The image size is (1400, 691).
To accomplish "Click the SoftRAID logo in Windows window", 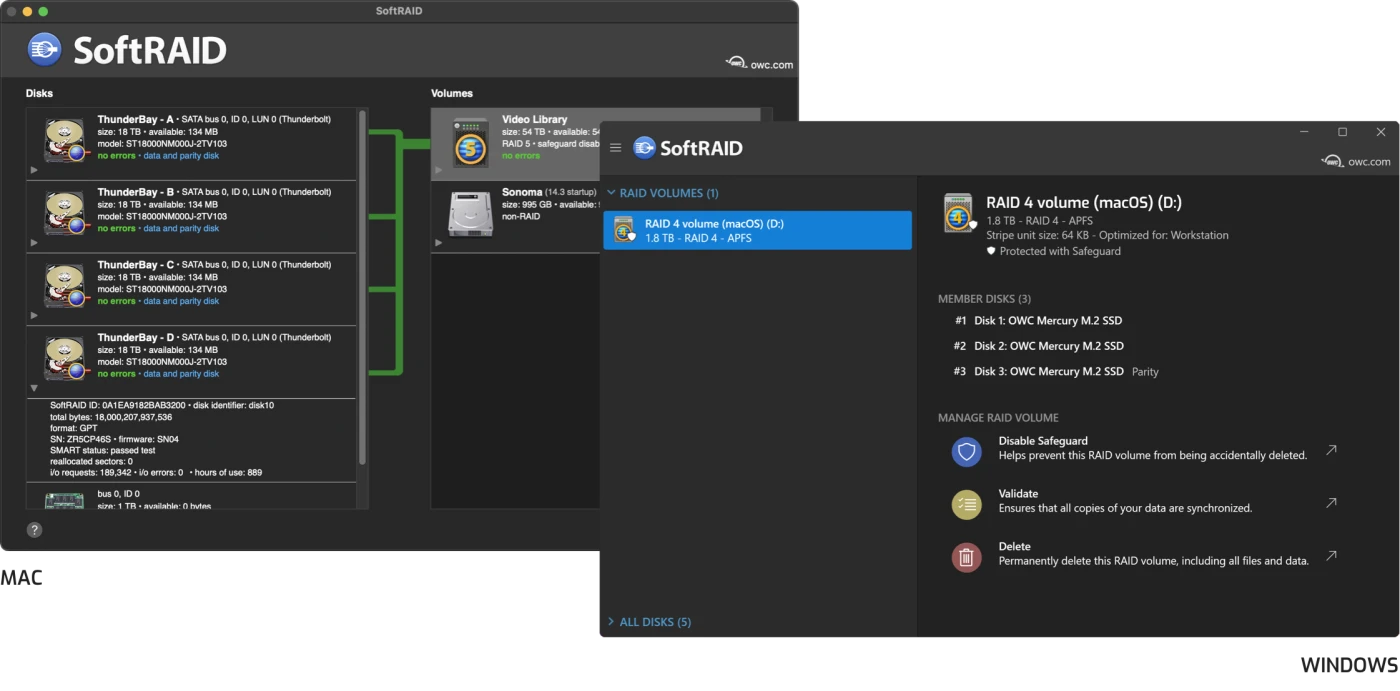I will (688, 148).
